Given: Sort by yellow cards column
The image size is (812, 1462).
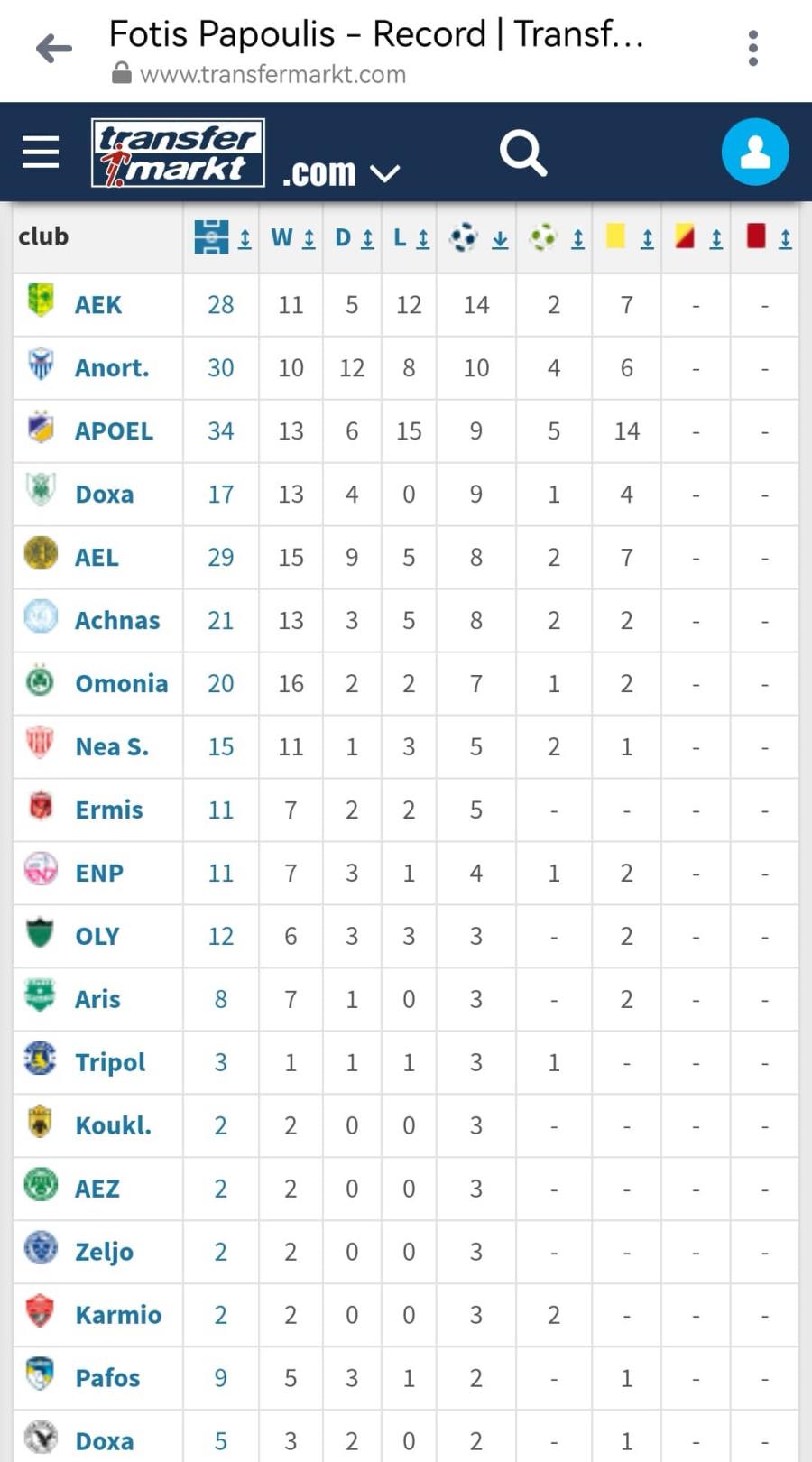Looking at the screenshot, I should coord(630,237).
